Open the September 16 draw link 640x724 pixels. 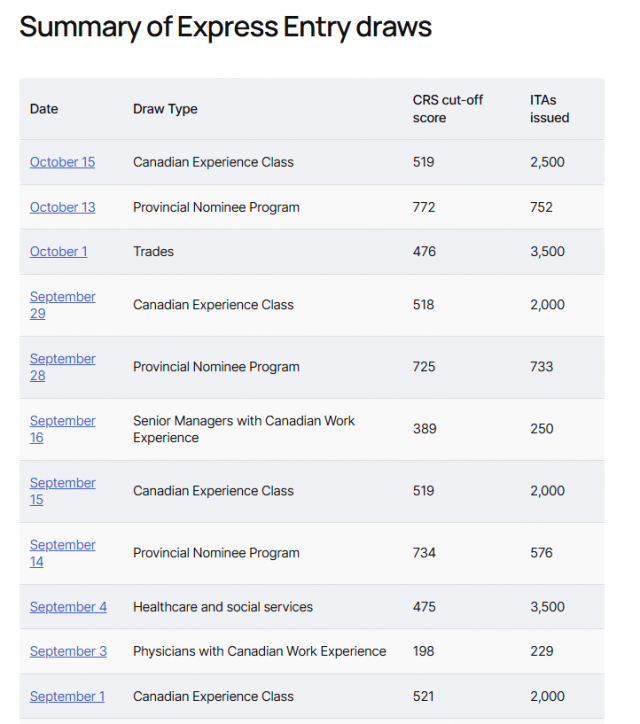click(63, 429)
